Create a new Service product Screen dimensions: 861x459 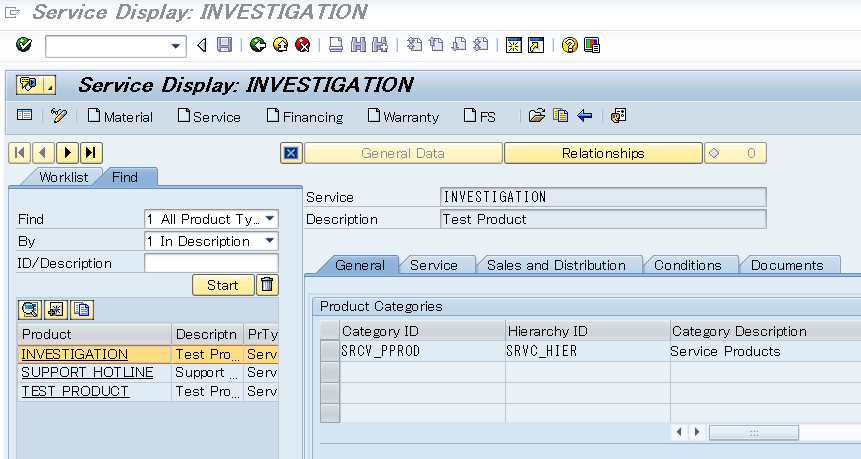(x=209, y=116)
